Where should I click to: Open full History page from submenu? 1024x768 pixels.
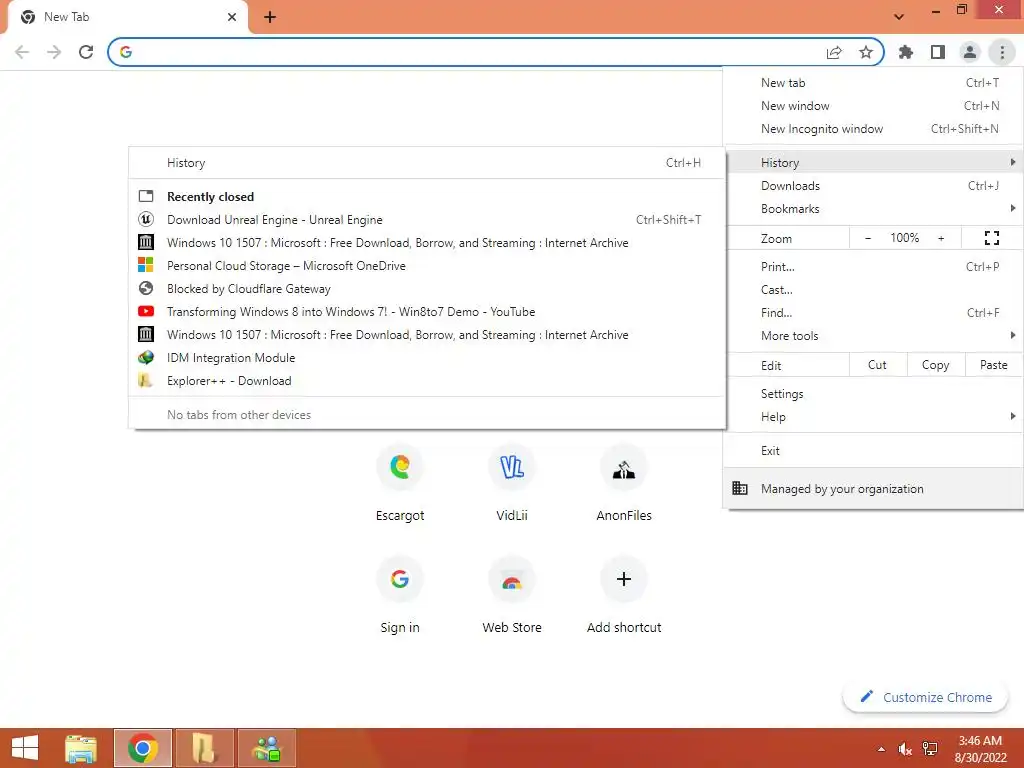(427, 163)
